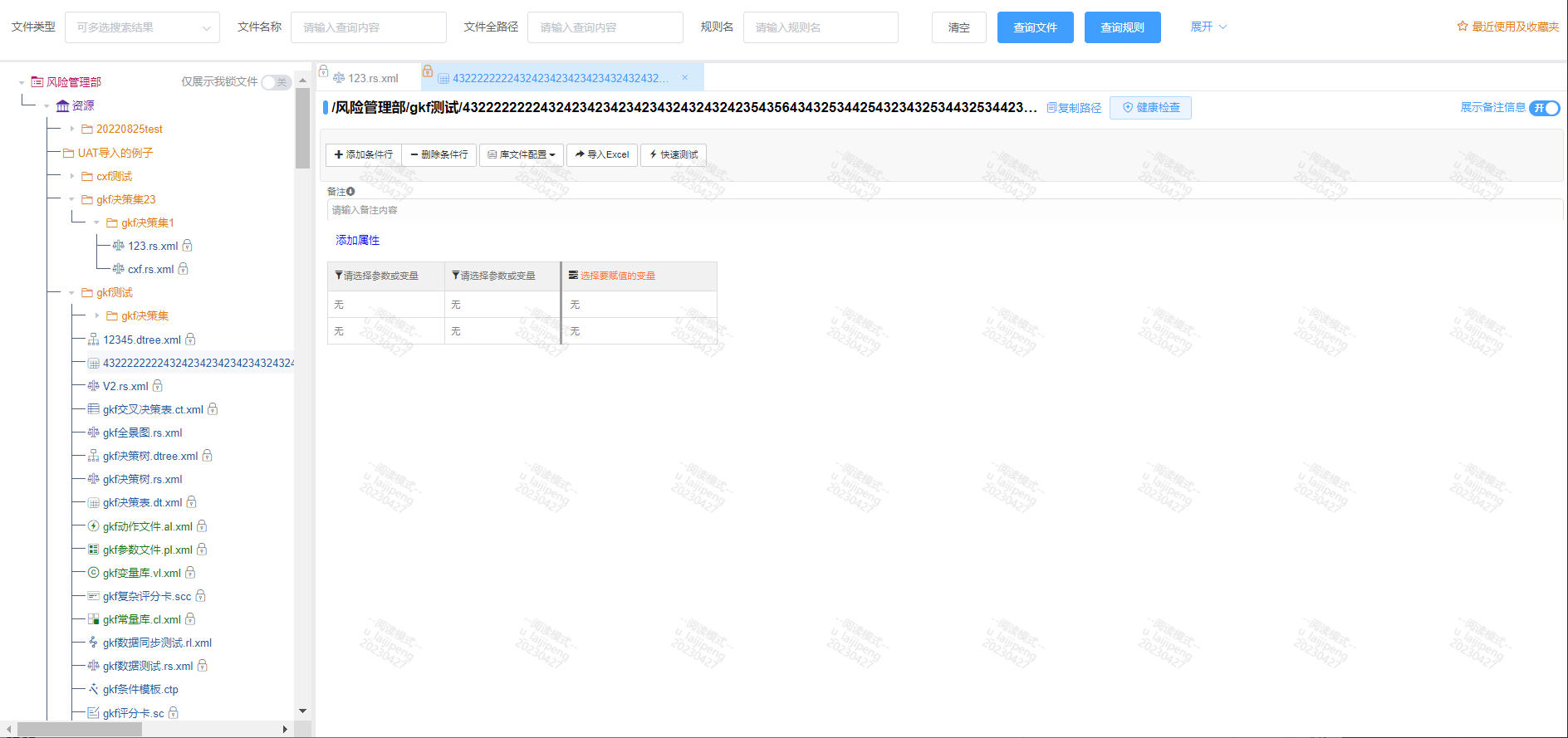The width and height of the screenshot is (1568, 738).
Task: Click the 规则名 input field
Action: tap(821, 27)
